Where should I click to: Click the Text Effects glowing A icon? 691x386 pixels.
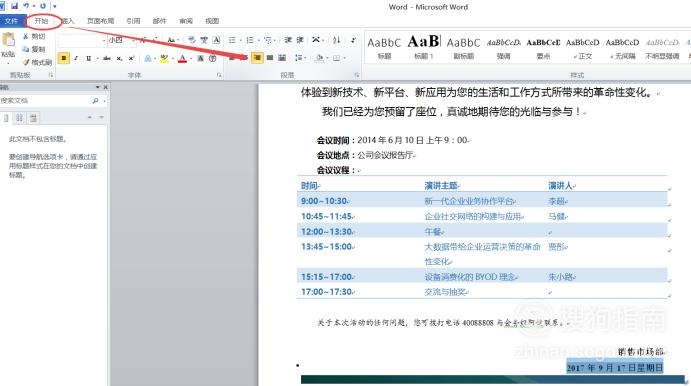[148, 58]
